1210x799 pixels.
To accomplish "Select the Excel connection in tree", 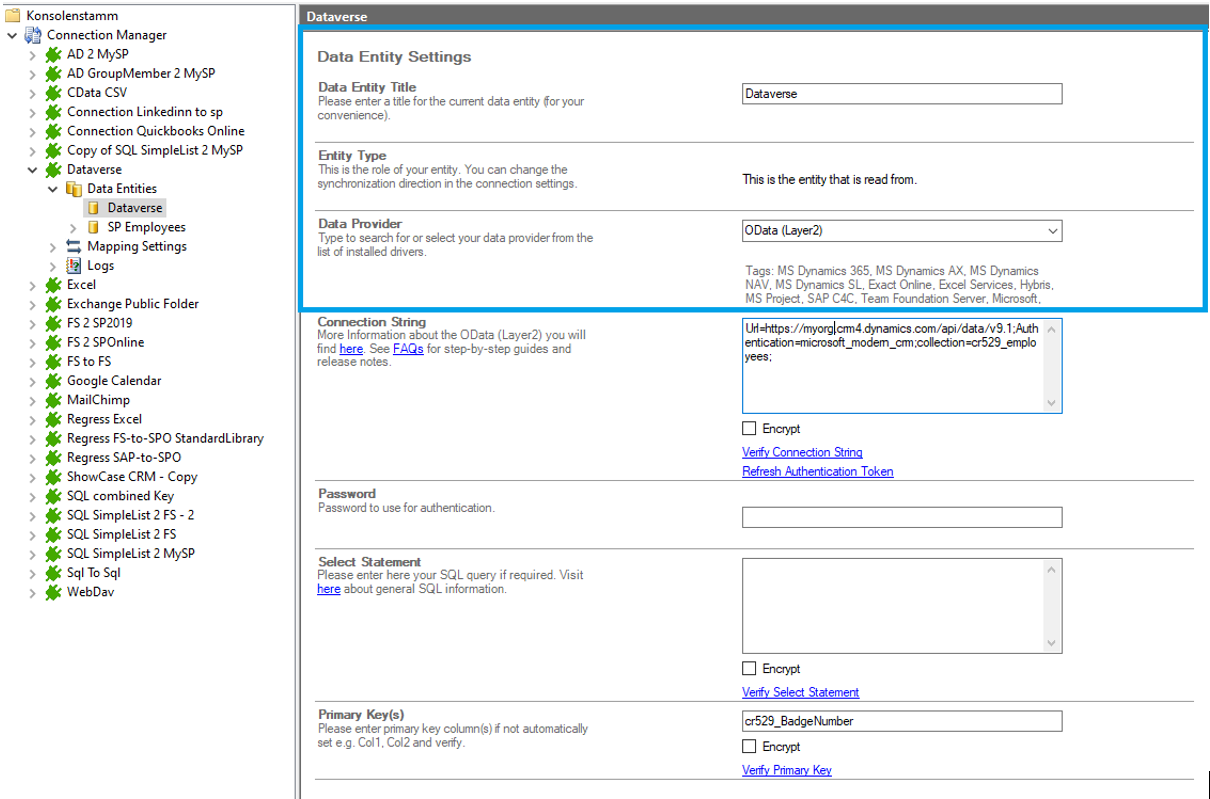I will [x=81, y=285].
